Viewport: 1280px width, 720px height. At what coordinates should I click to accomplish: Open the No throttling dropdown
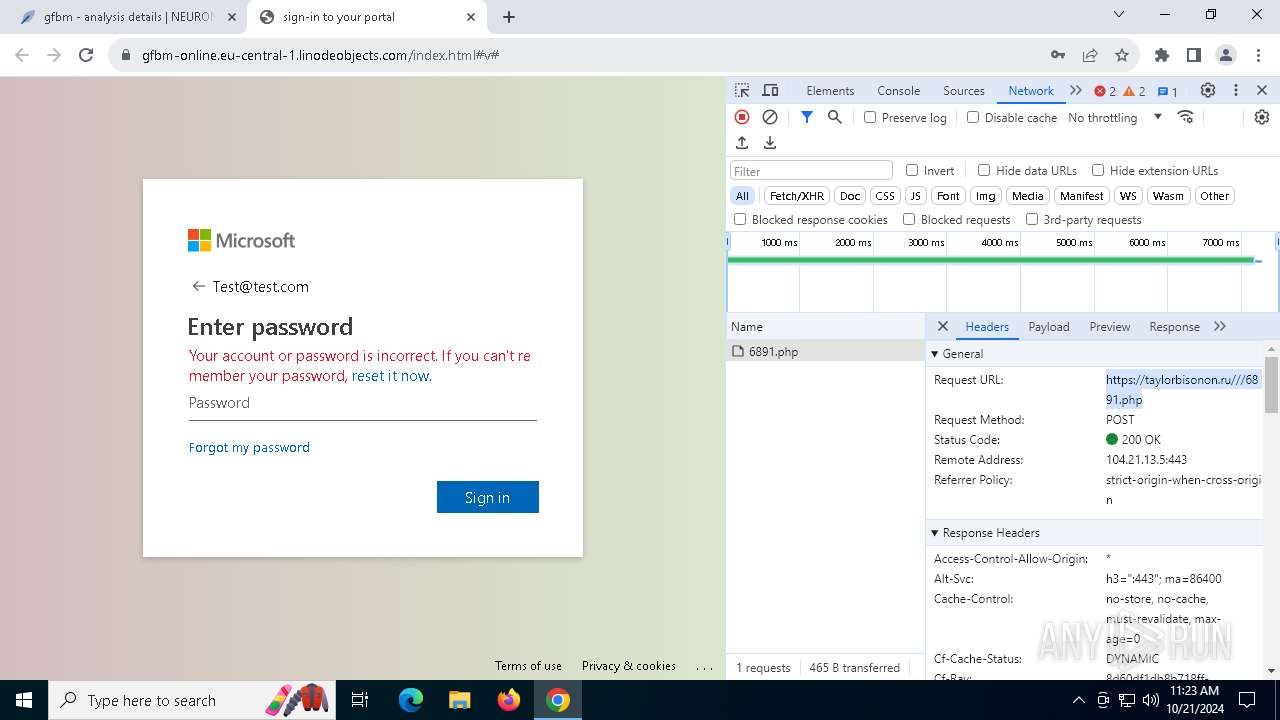[1115, 117]
